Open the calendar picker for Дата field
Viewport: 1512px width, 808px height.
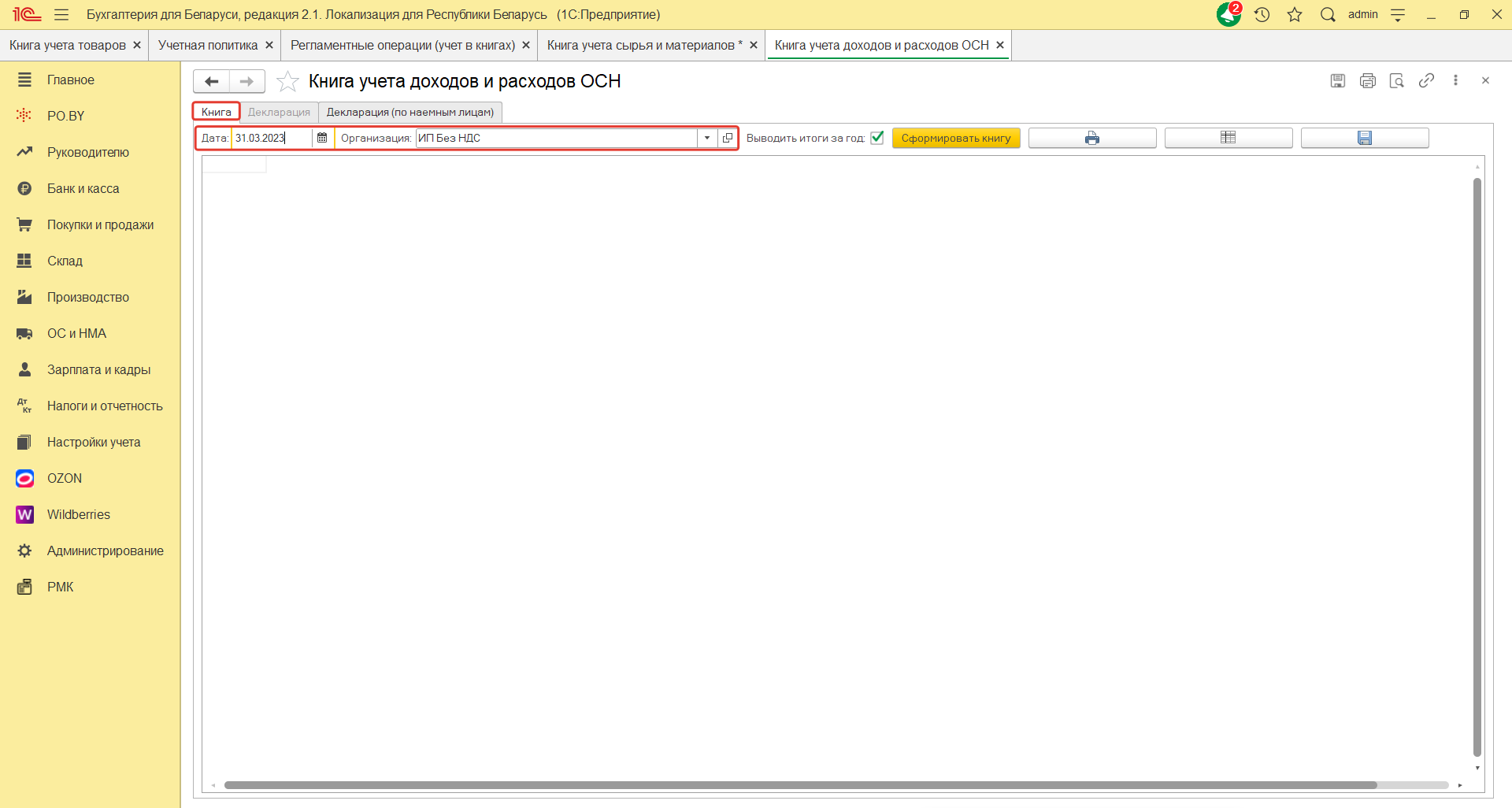(x=322, y=138)
